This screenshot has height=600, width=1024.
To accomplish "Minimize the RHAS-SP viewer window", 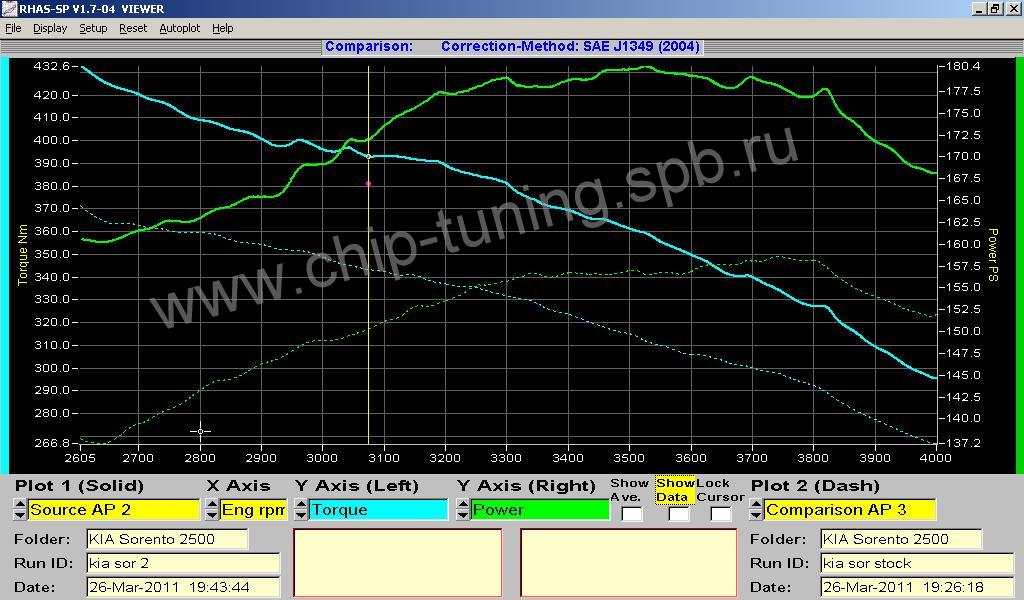I will coord(978,9).
